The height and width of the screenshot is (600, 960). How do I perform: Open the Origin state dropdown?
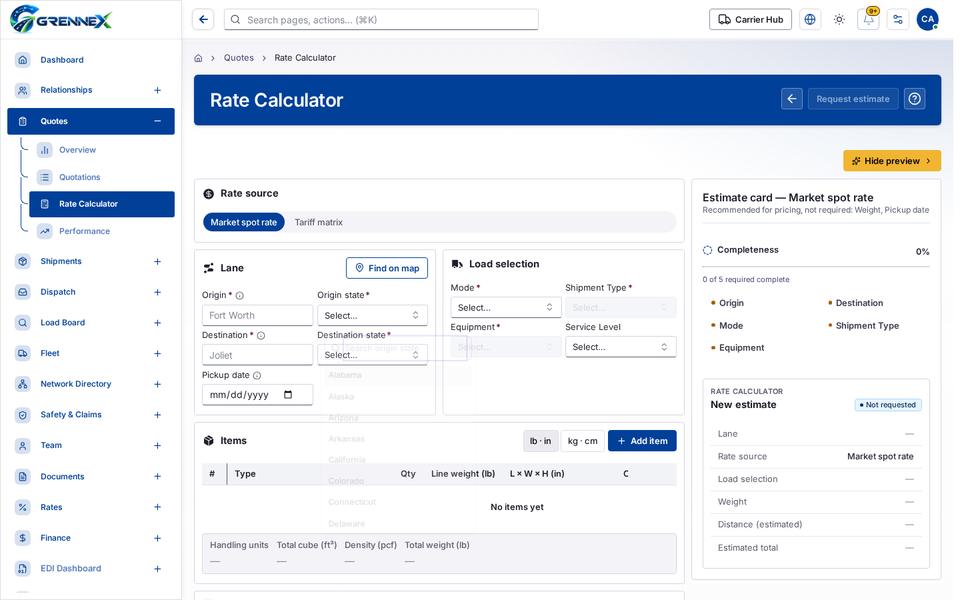(372, 316)
